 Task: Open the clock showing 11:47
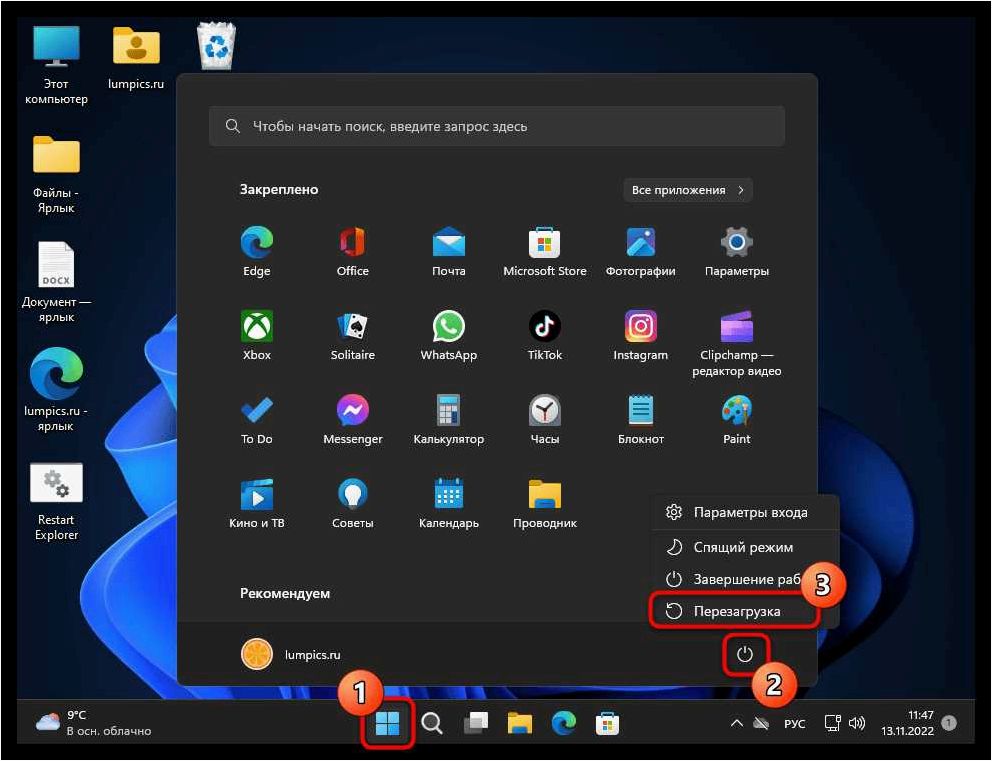click(x=907, y=722)
